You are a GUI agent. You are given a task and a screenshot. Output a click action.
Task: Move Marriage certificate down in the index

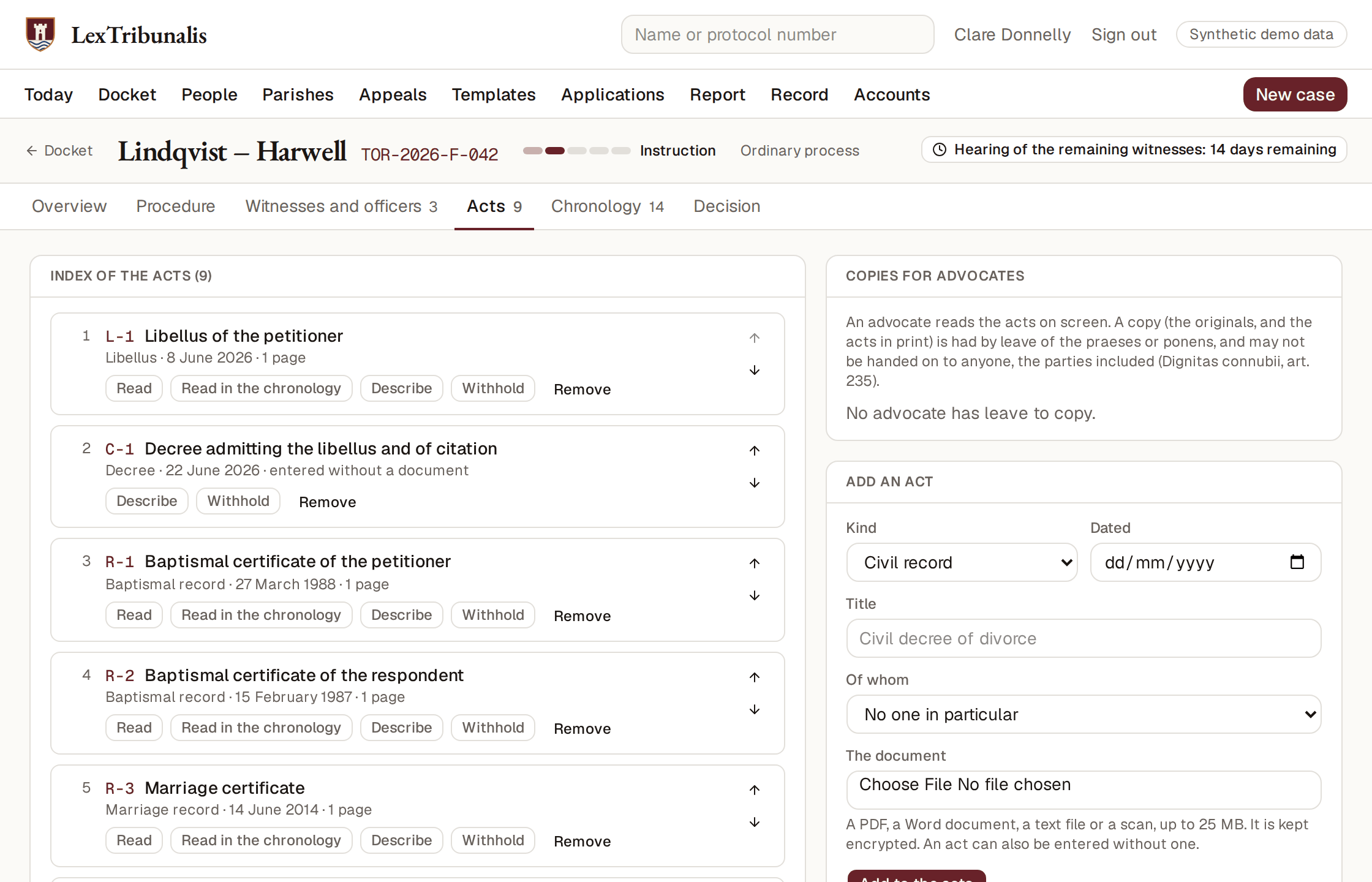[x=755, y=823]
